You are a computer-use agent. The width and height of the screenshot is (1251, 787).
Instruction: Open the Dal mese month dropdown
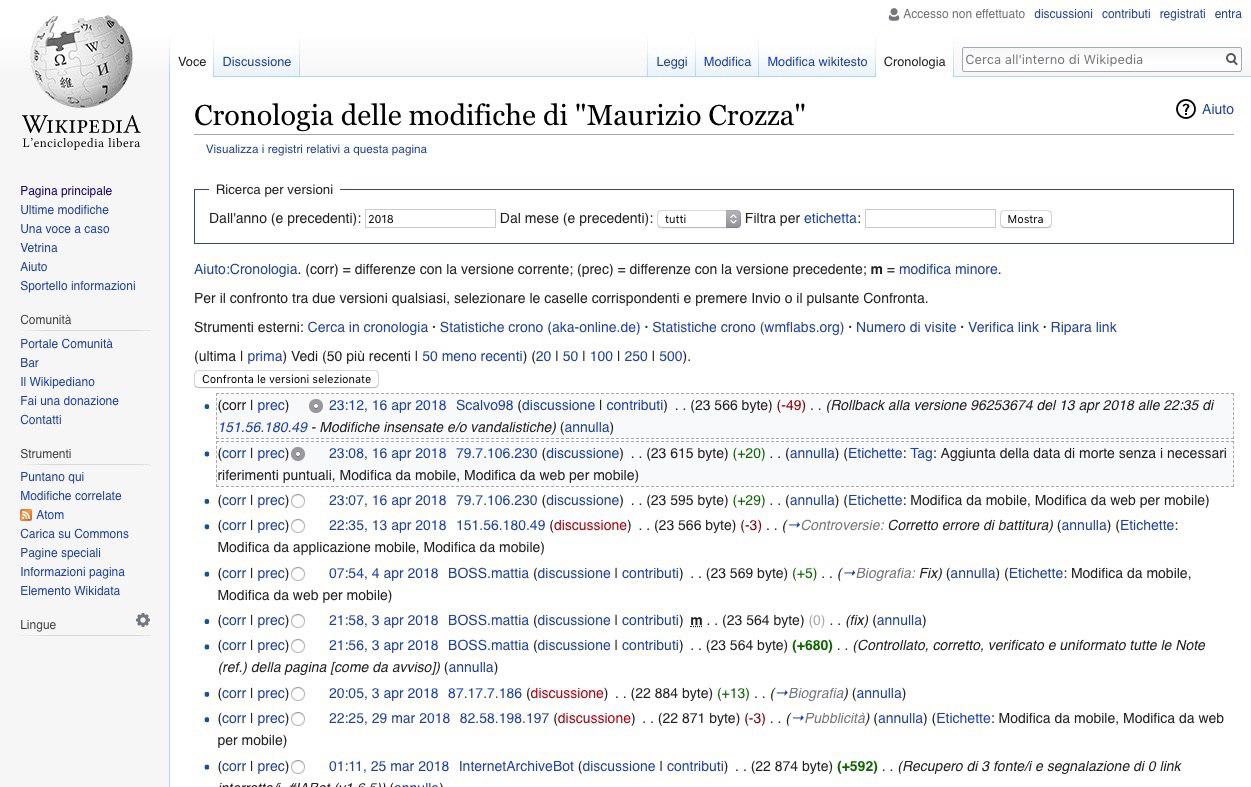coord(698,219)
